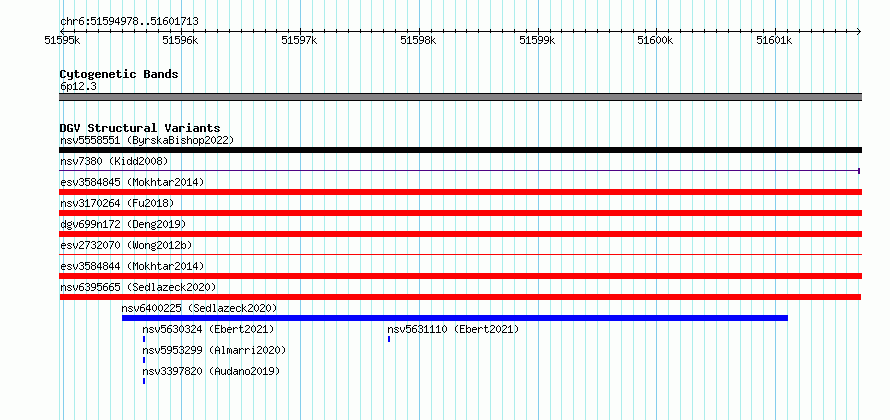Screen dimensions: 890x420
Task: Open nsv5631110 (Ebert2021) label
Action: click(453, 329)
